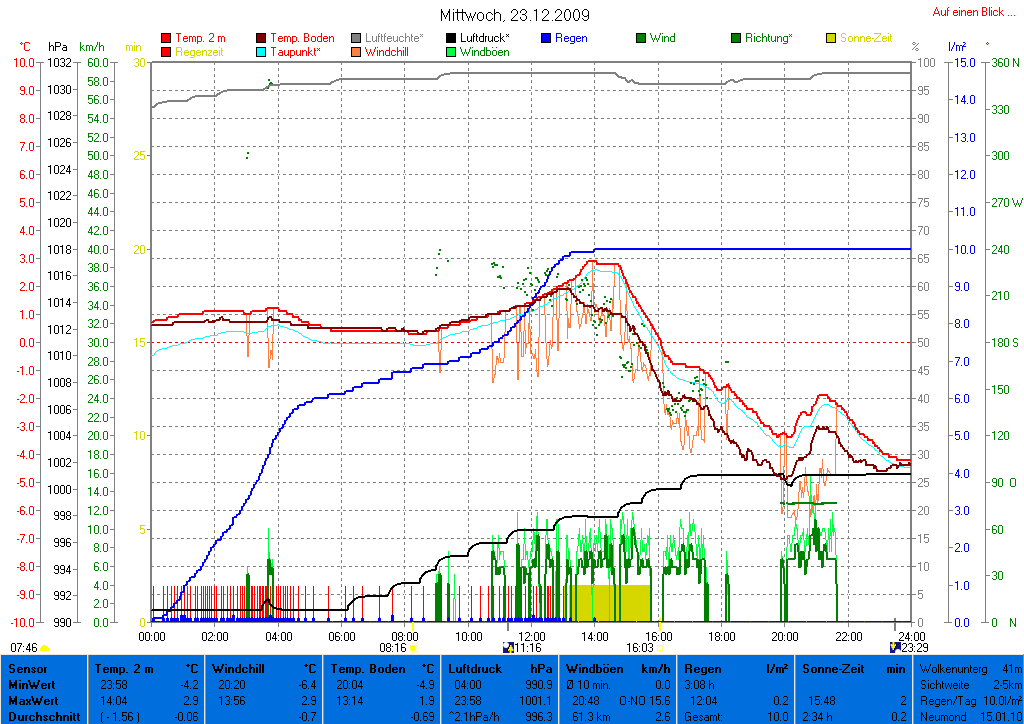
Task: Click the black Luftdruck legend square
Action: tap(451, 38)
